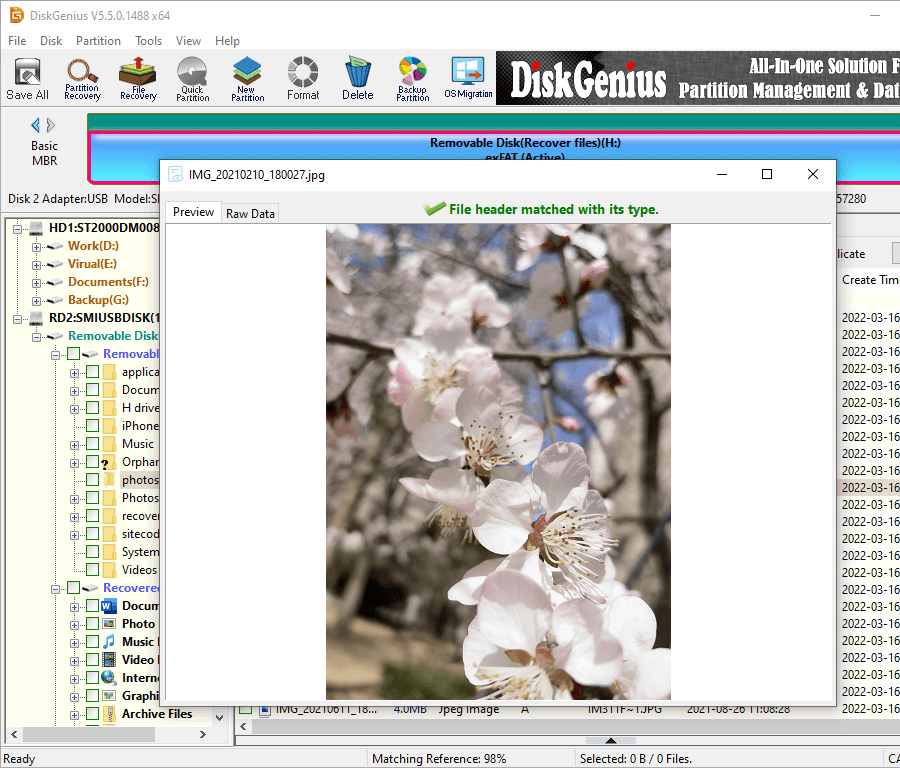This screenshot has height=768, width=900.
Task: Click the Delete partition icon
Action: click(357, 78)
